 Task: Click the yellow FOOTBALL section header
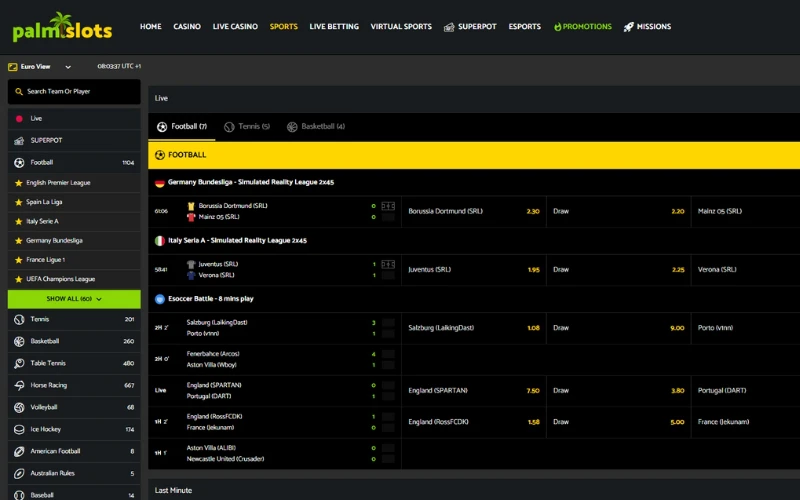(x=474, y=155)
